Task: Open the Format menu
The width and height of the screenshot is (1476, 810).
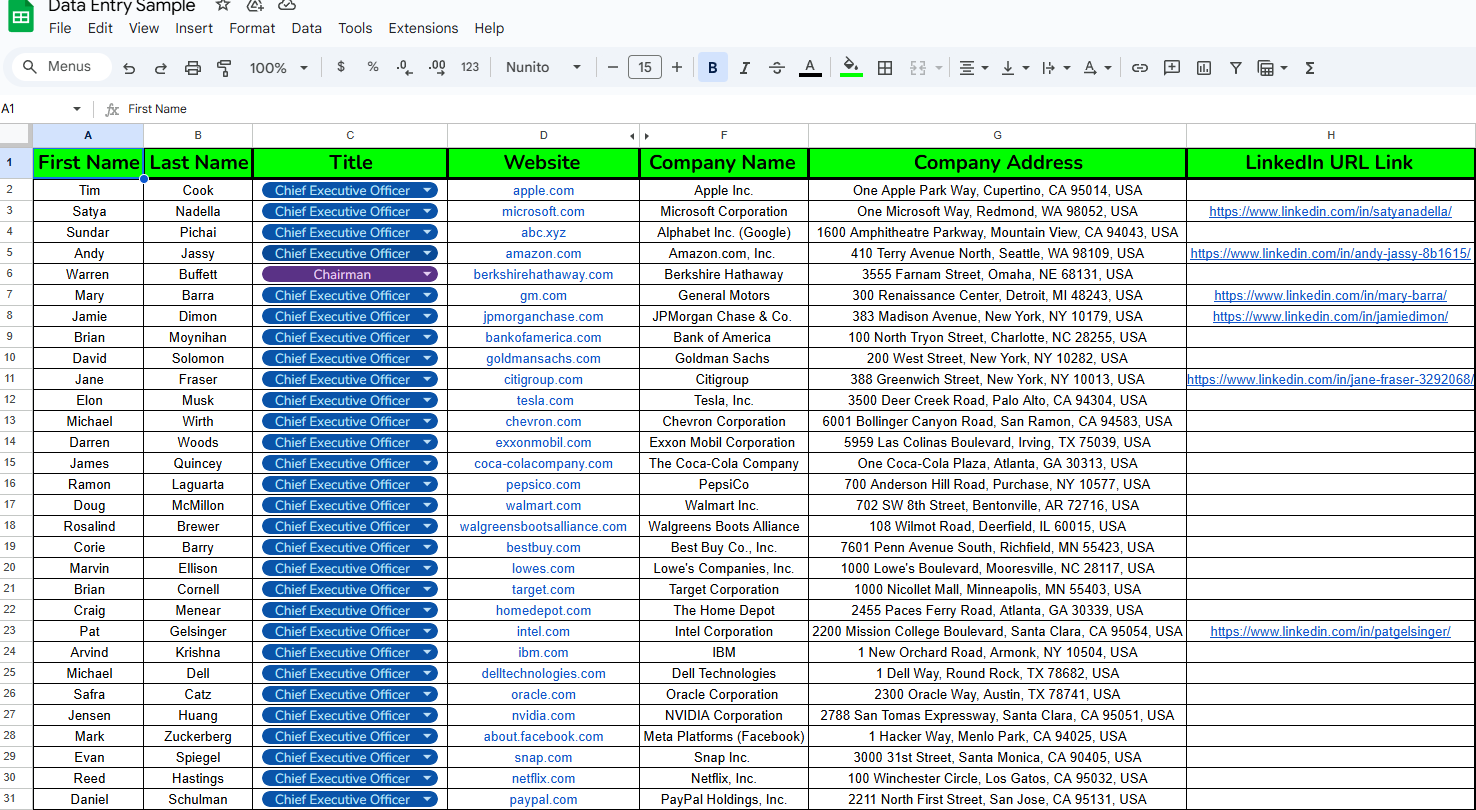Action: (x=252, y=28)
